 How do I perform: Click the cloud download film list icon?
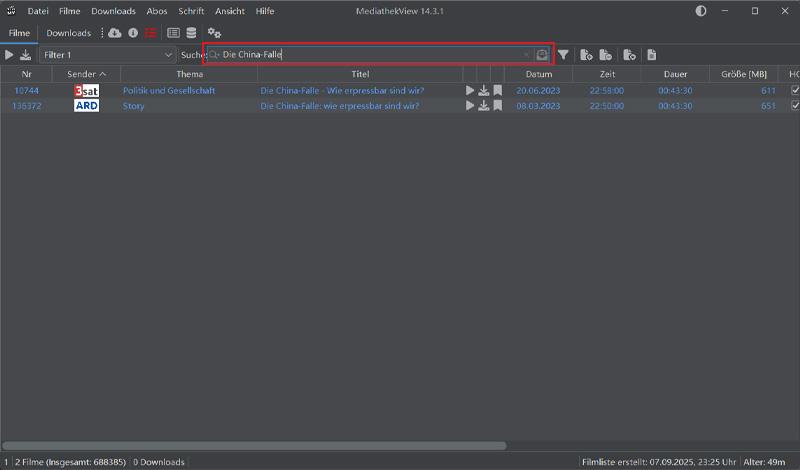tap(115, 33)
